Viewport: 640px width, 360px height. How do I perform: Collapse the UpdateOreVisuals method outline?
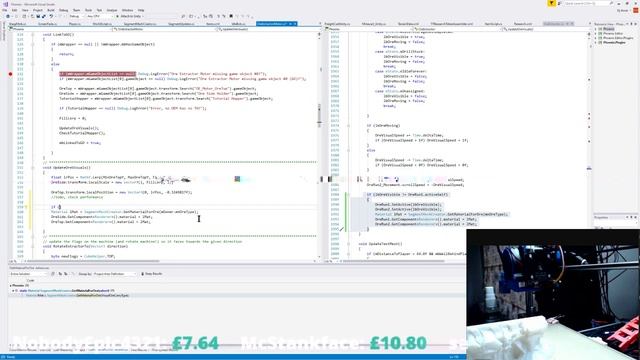click(33, 168)
